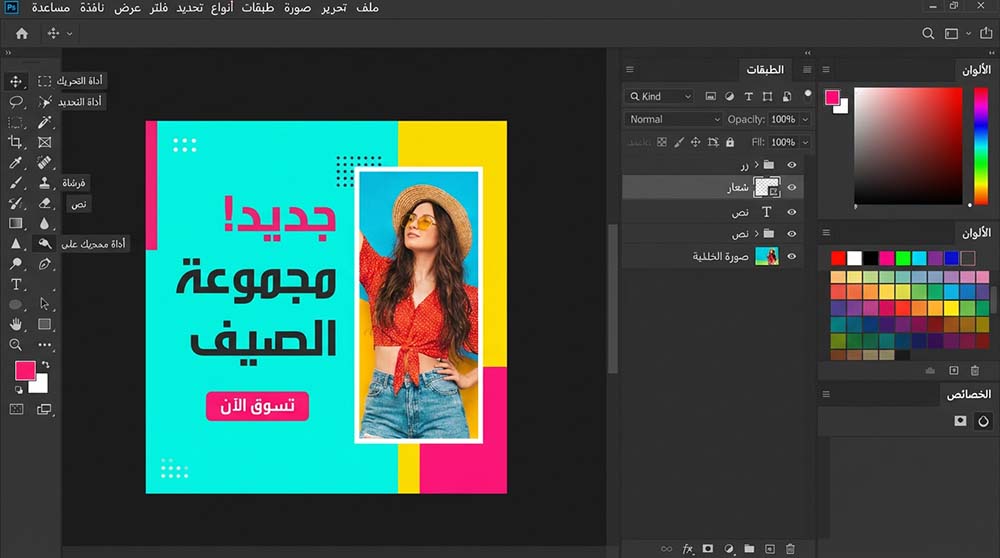Create new group folder in Layers footer
1000x558 pixels.
point(749,548)
